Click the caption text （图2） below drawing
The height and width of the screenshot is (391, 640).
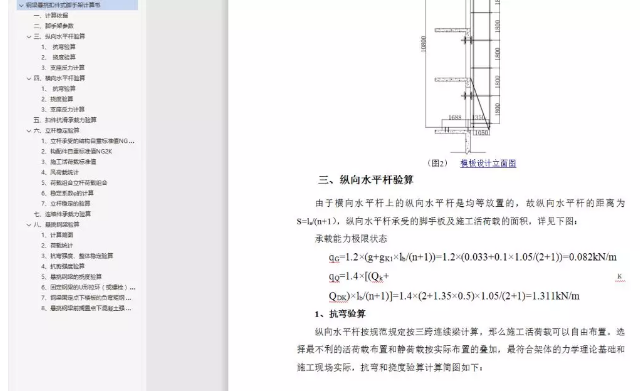[x=437, y=163]
